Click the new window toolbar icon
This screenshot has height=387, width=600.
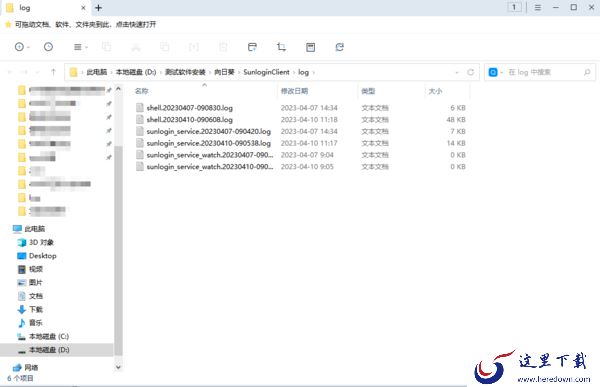tap(252, 47)
